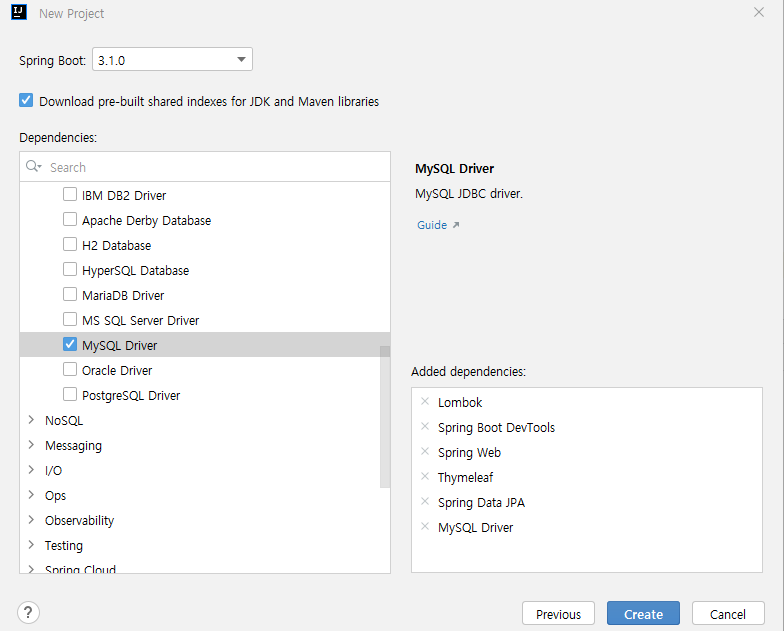Viewport: 784px width, 631px height.
Task: Remove Lombok from added dependencies
Action: tap(425, 402)
